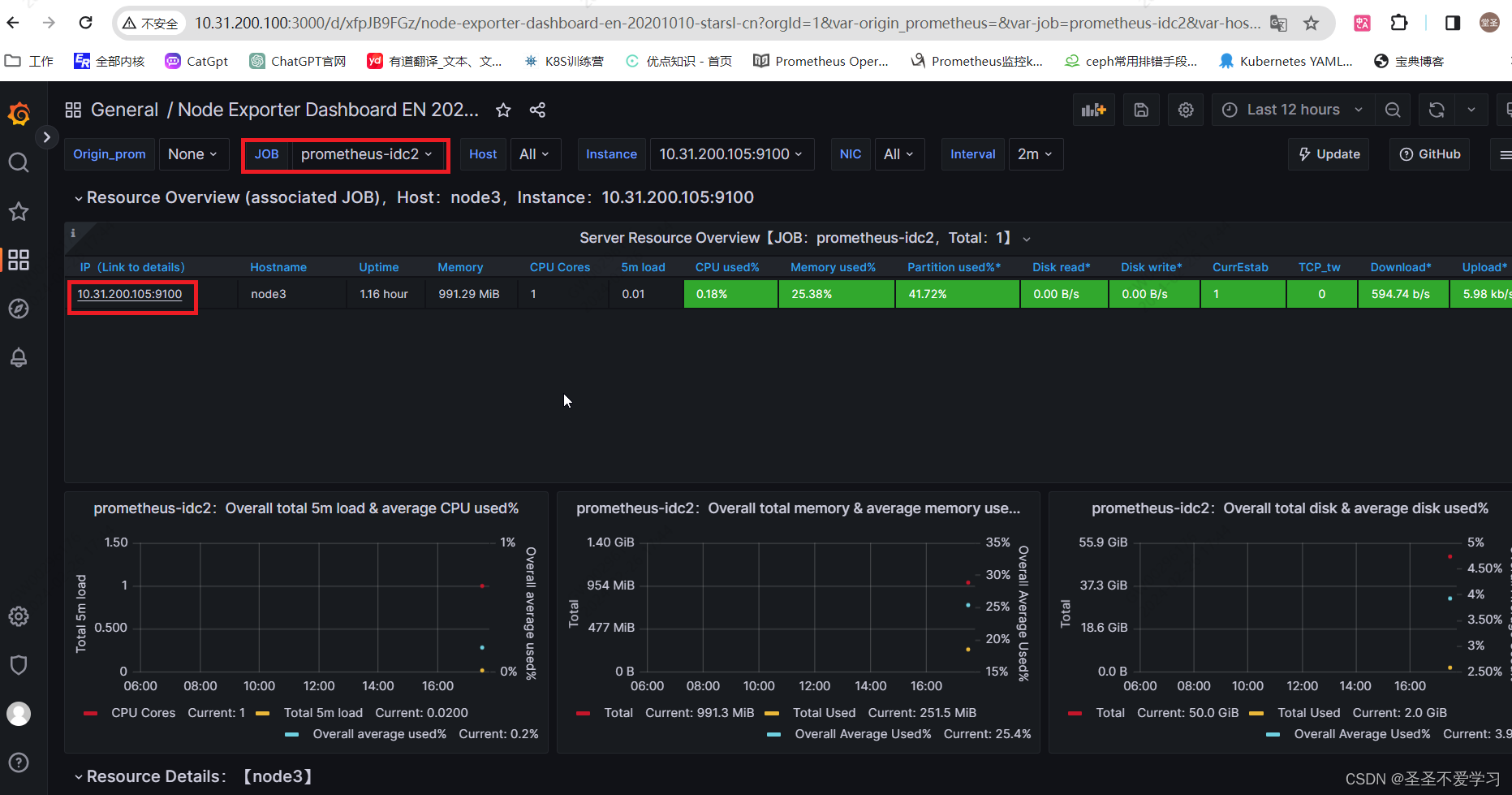
Task: Open the overall total disk panel title
Action: tap(1290, 508)
